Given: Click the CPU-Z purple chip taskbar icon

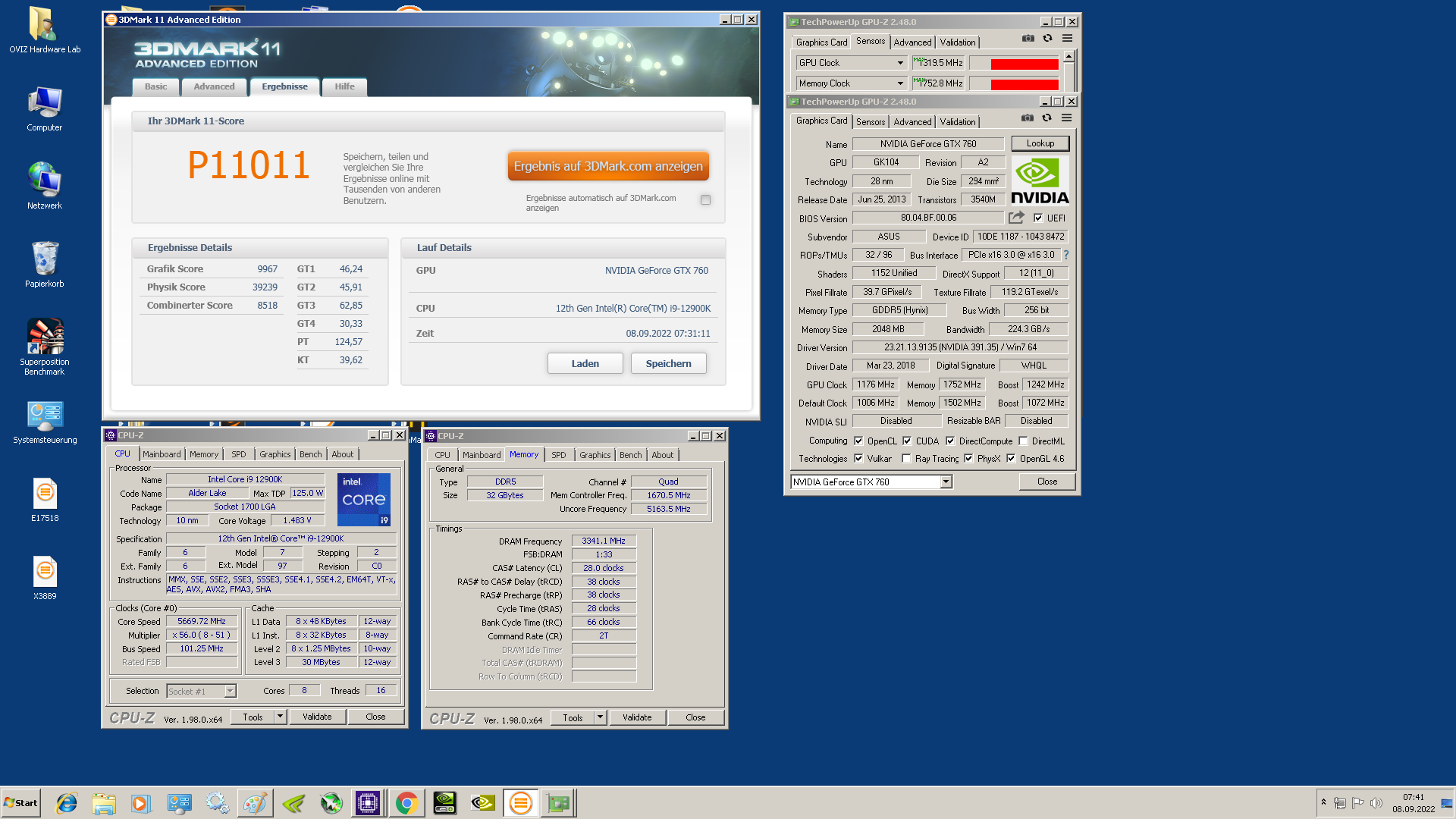Looking at the screenshot, I should click(x=368, y=803).
